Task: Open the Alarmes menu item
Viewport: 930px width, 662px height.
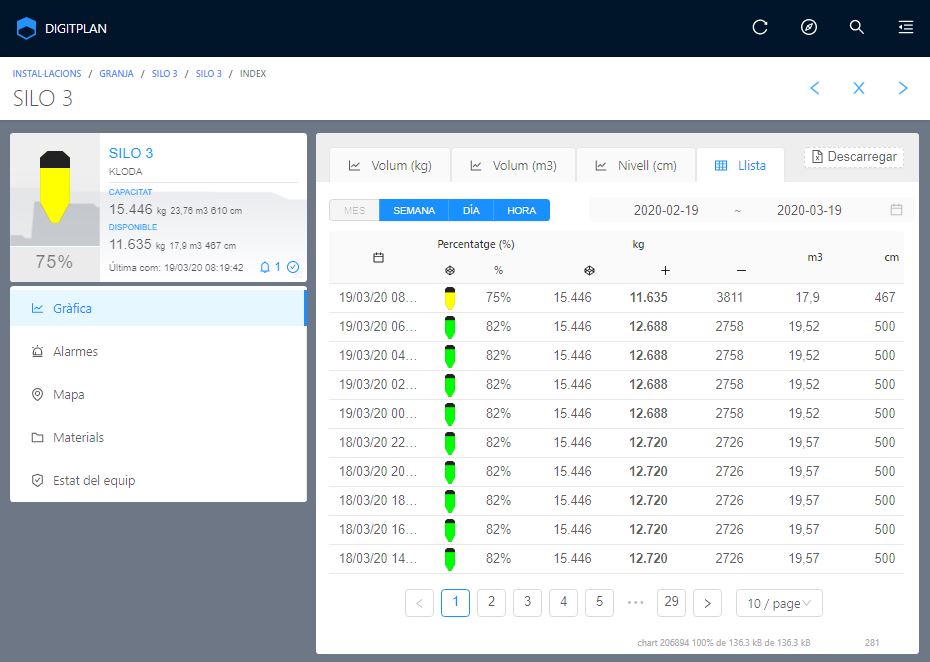Action: pyautogui.click(x=158, y=352)
